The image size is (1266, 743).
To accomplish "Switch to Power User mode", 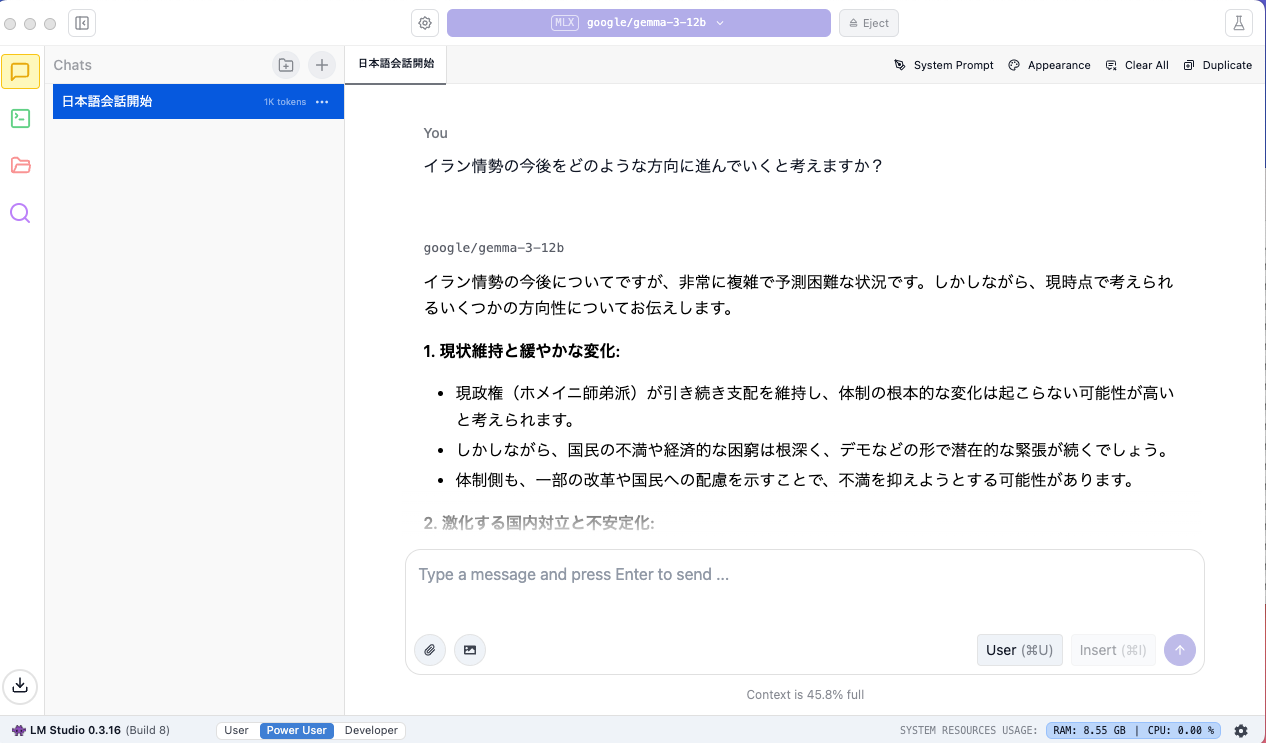I will click(x=297, y=731).
